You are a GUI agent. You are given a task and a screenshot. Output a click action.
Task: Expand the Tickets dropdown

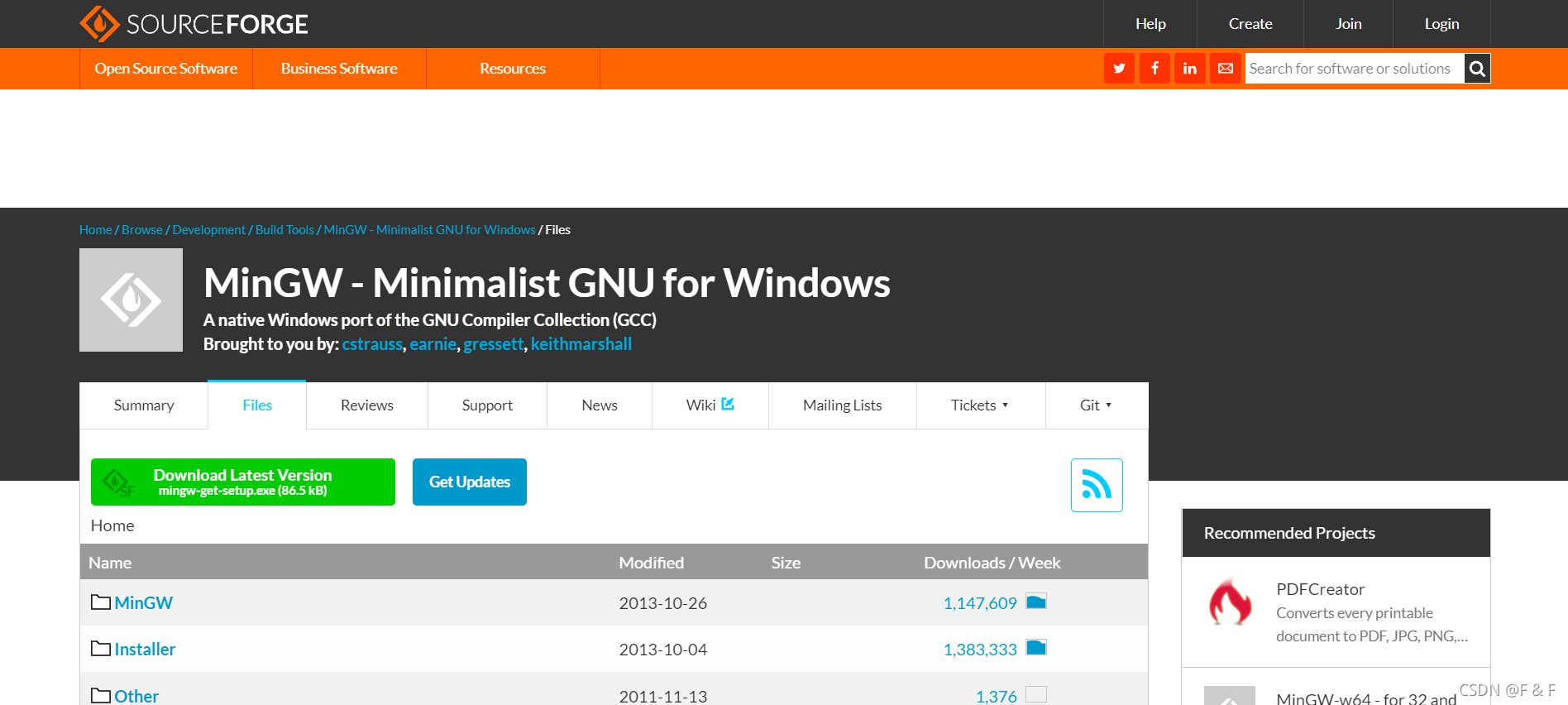click(980, 405)
